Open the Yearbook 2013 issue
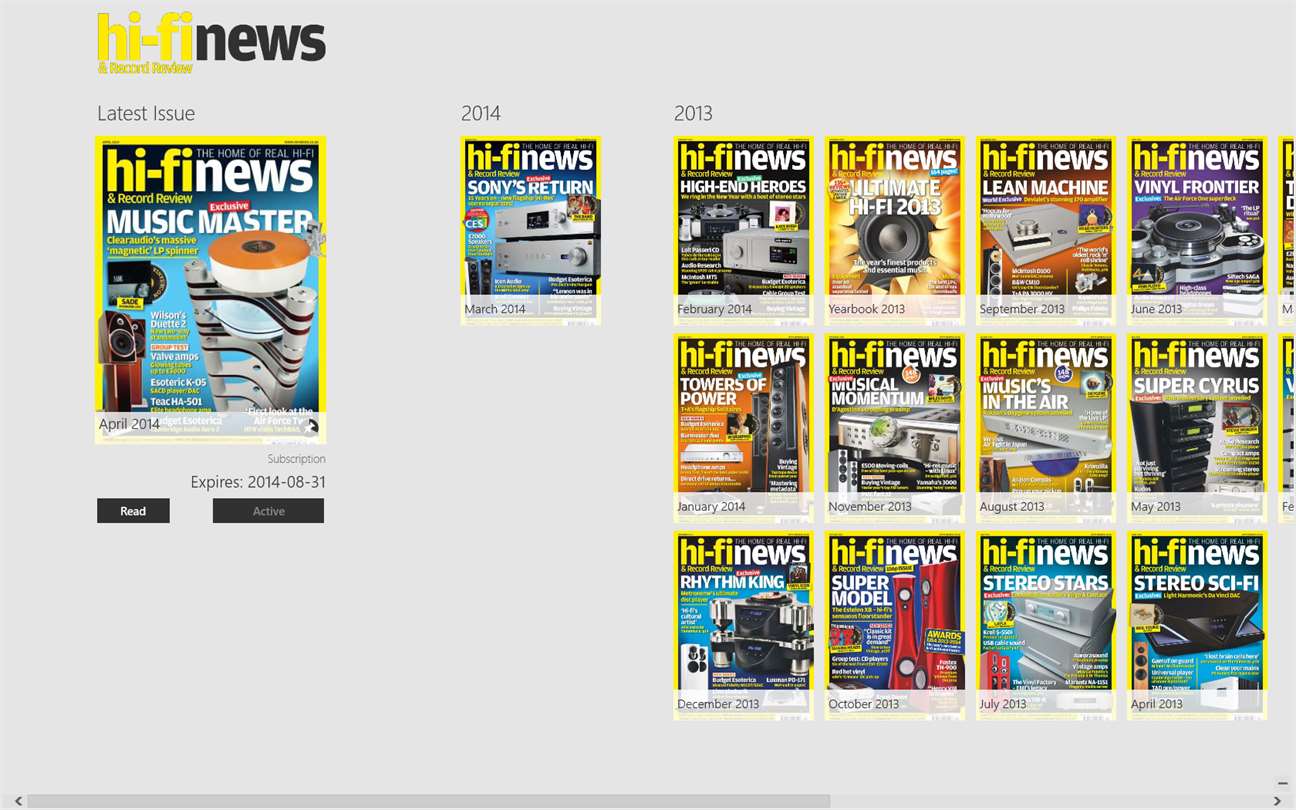Screen dimensions: 1296x810 click(x=894, y=230)
